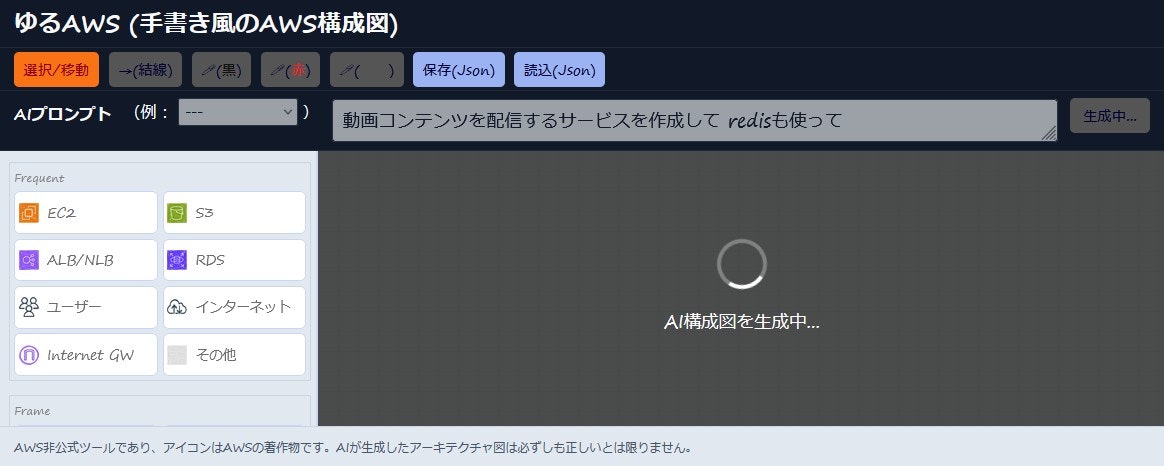
Task: Select the red pen (赤) tool
Action: [x=290, y=70]
